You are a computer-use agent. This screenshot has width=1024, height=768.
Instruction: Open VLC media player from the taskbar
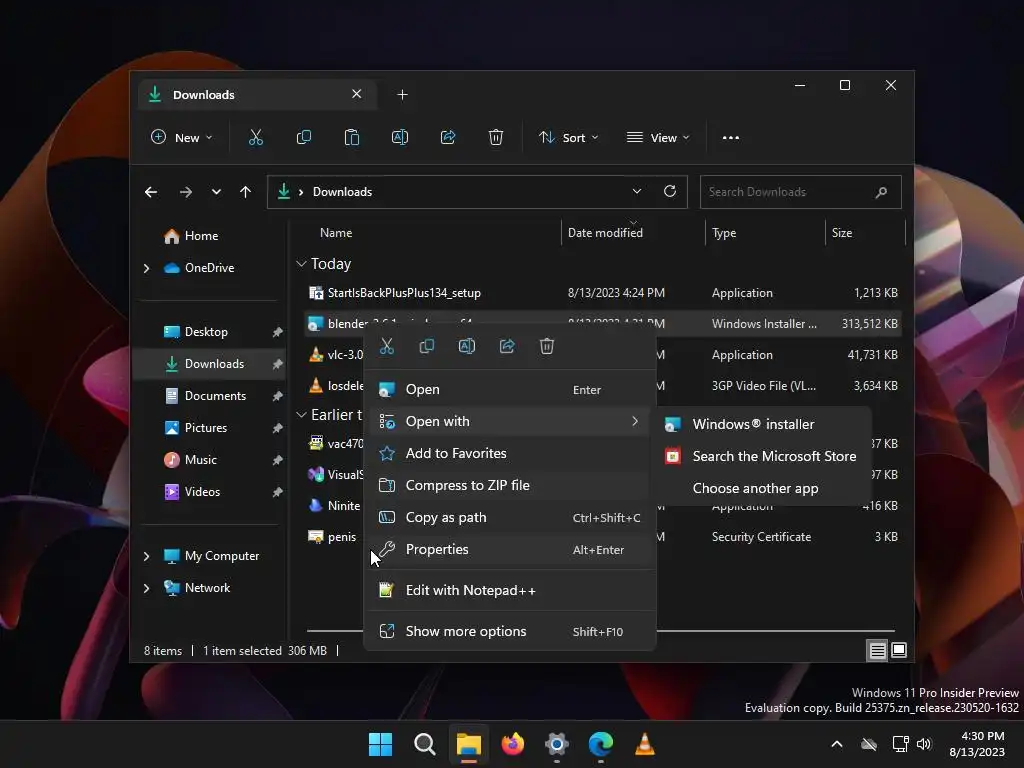click(x=645, y=744)
